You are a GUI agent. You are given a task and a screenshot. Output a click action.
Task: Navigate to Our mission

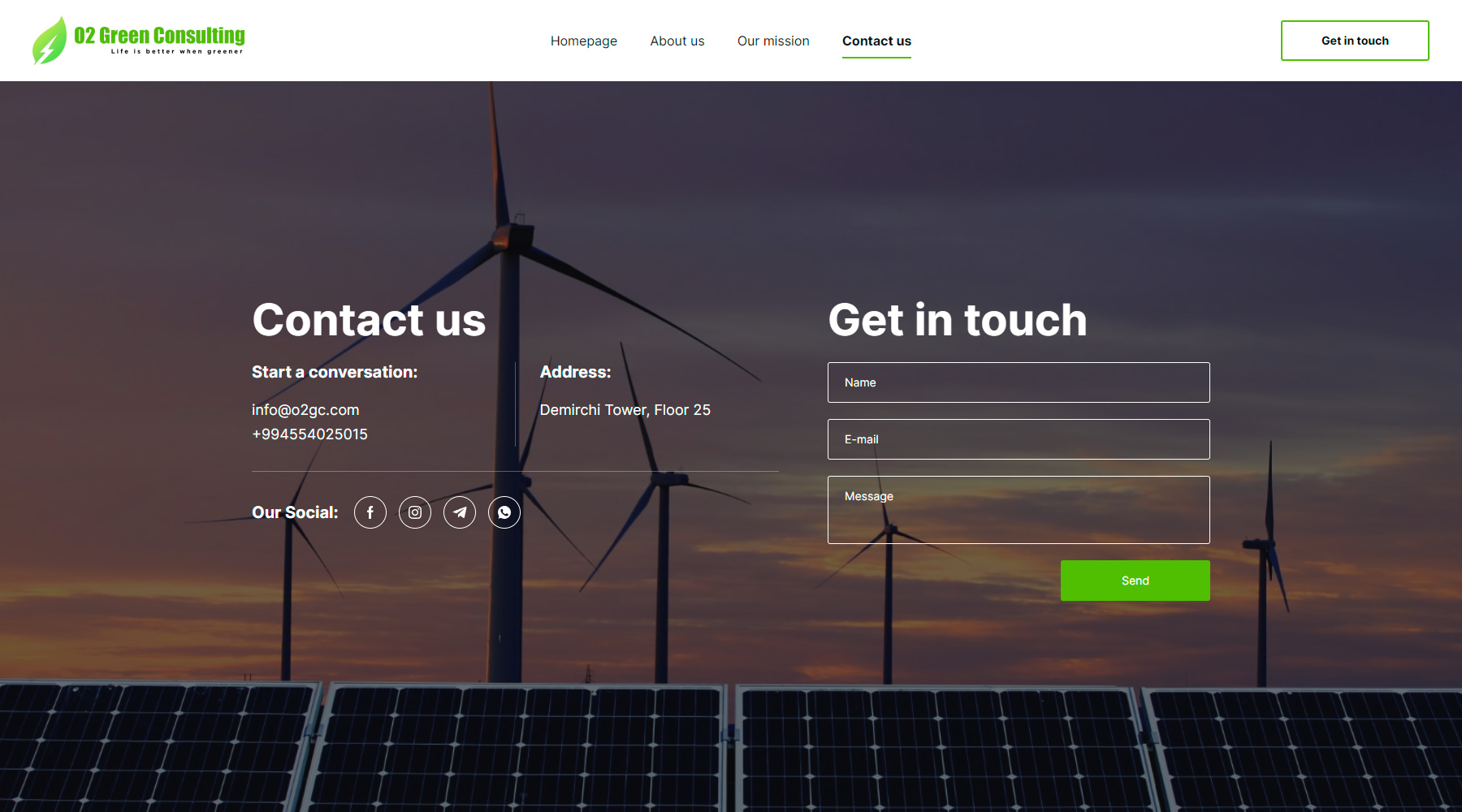click(772, 41)
